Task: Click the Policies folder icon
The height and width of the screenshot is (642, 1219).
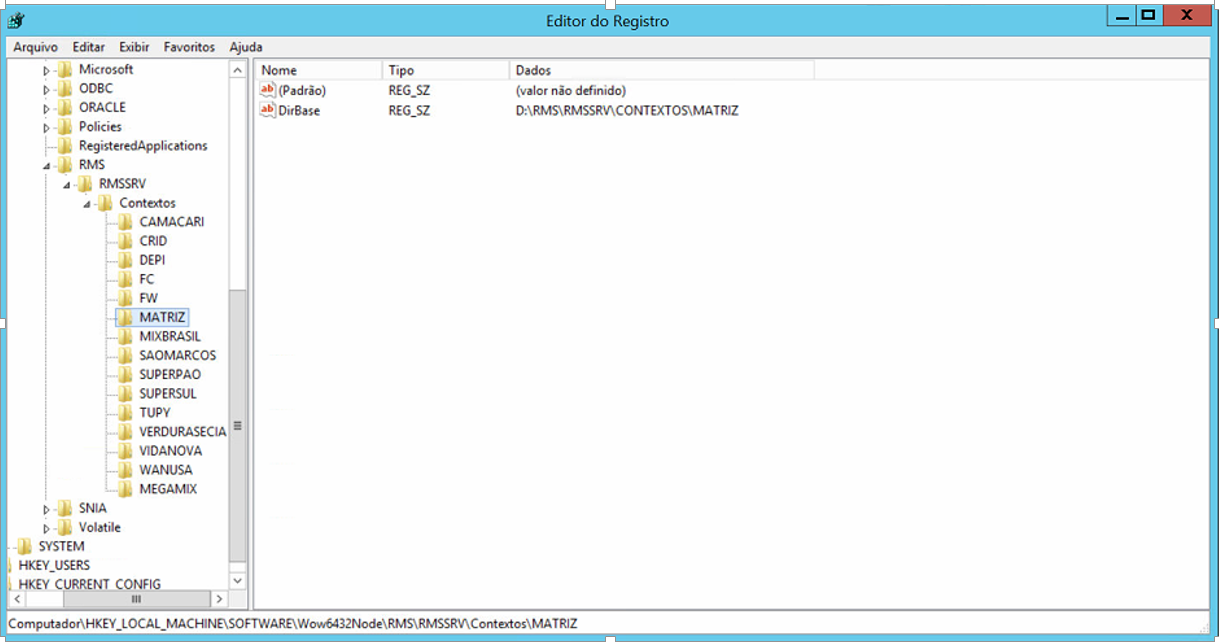Action: point(64,126)
